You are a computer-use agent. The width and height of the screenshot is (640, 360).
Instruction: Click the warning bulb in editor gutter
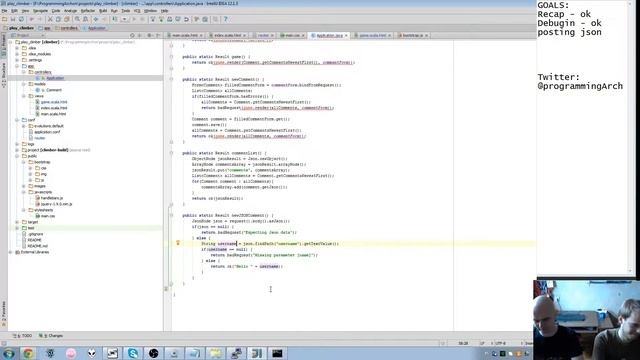[x=178, y=243]
